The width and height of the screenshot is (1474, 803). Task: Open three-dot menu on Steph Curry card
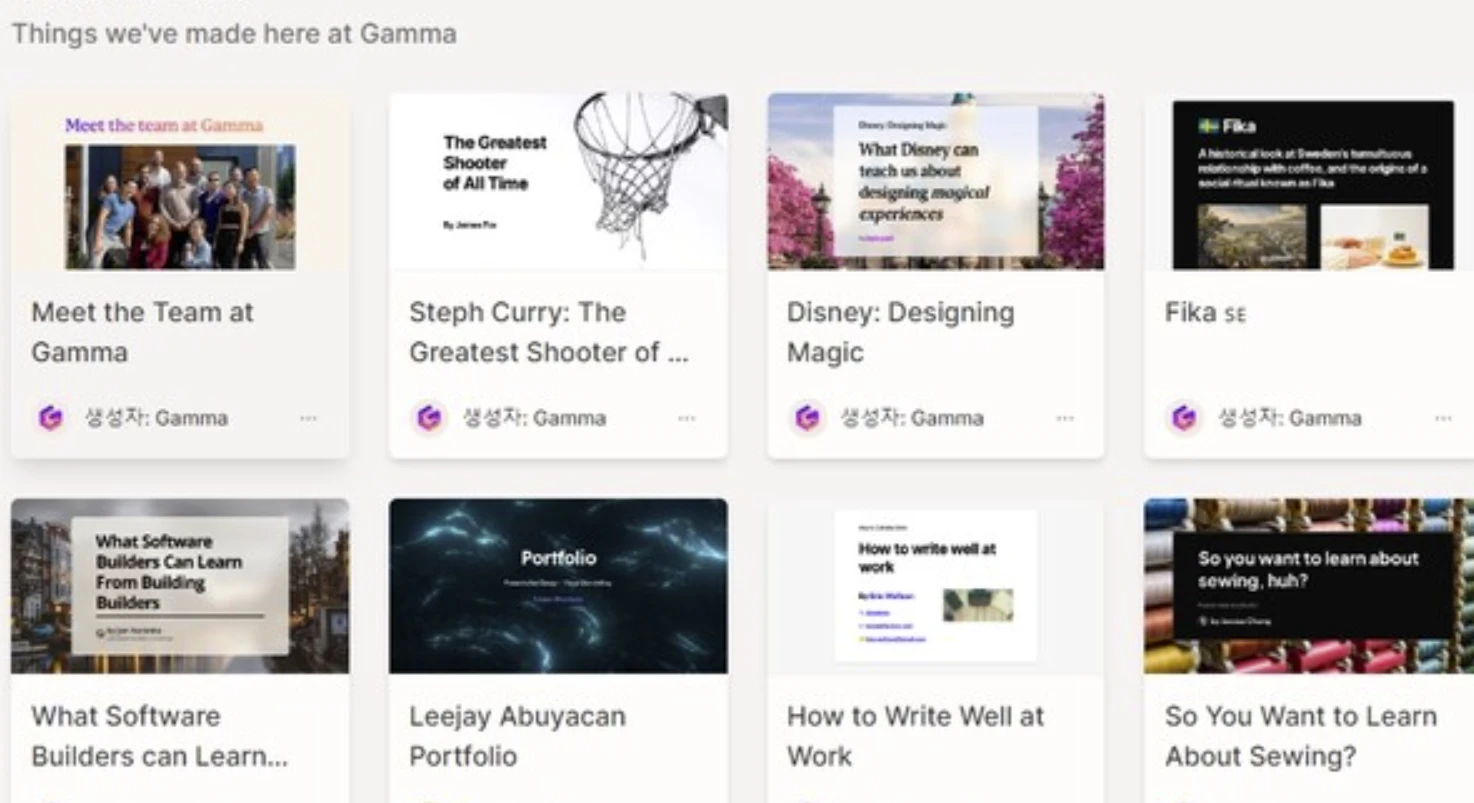pyautogui.click(x=686, y=418)
